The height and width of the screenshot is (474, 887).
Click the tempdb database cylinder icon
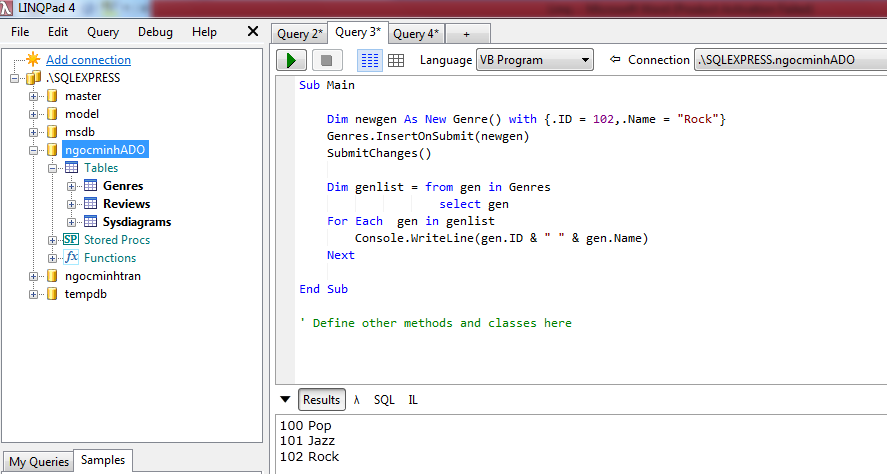click(x=52, y=294)
